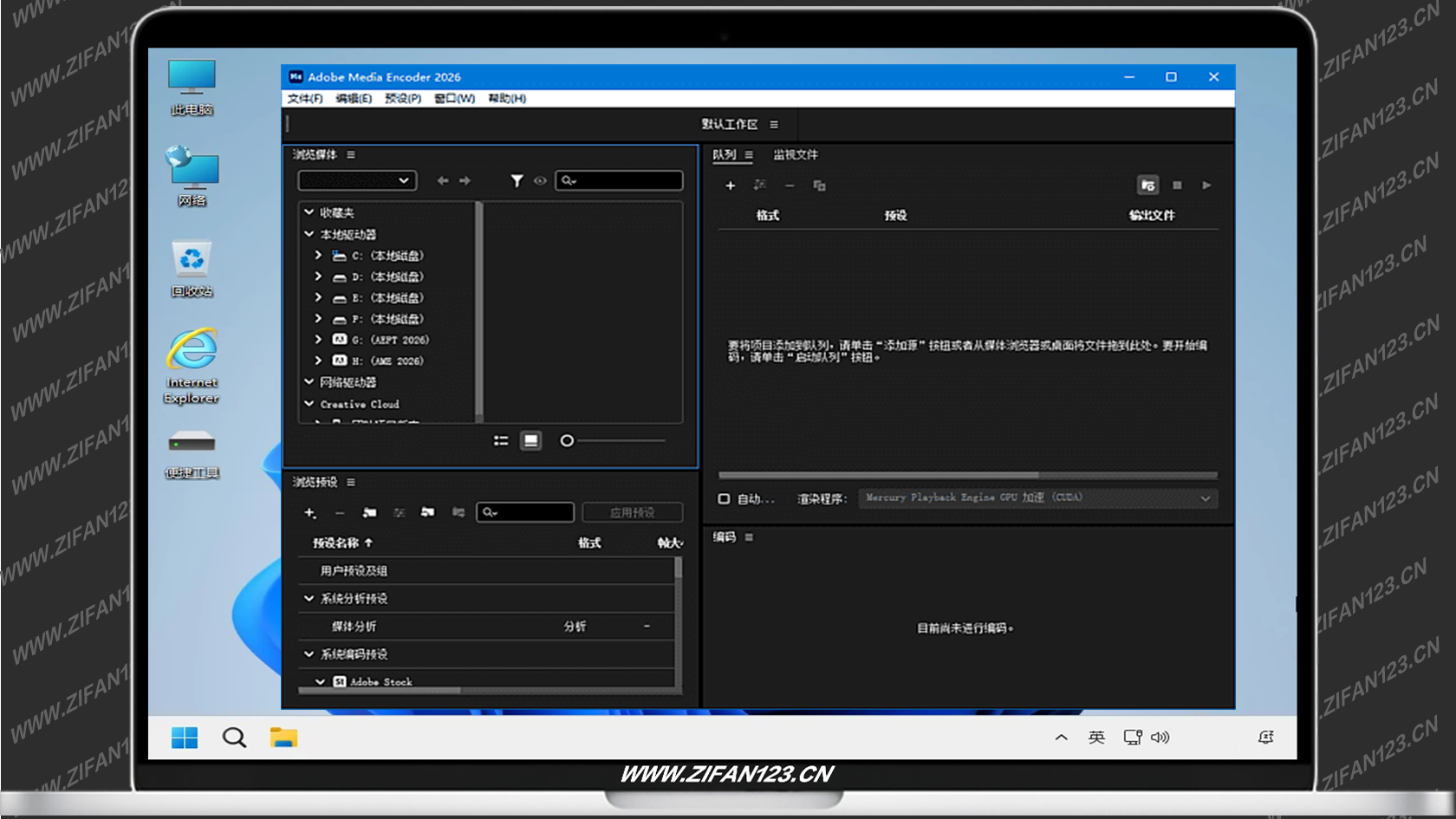Expand the H: (AME 2026) drive

click(318, 360)
